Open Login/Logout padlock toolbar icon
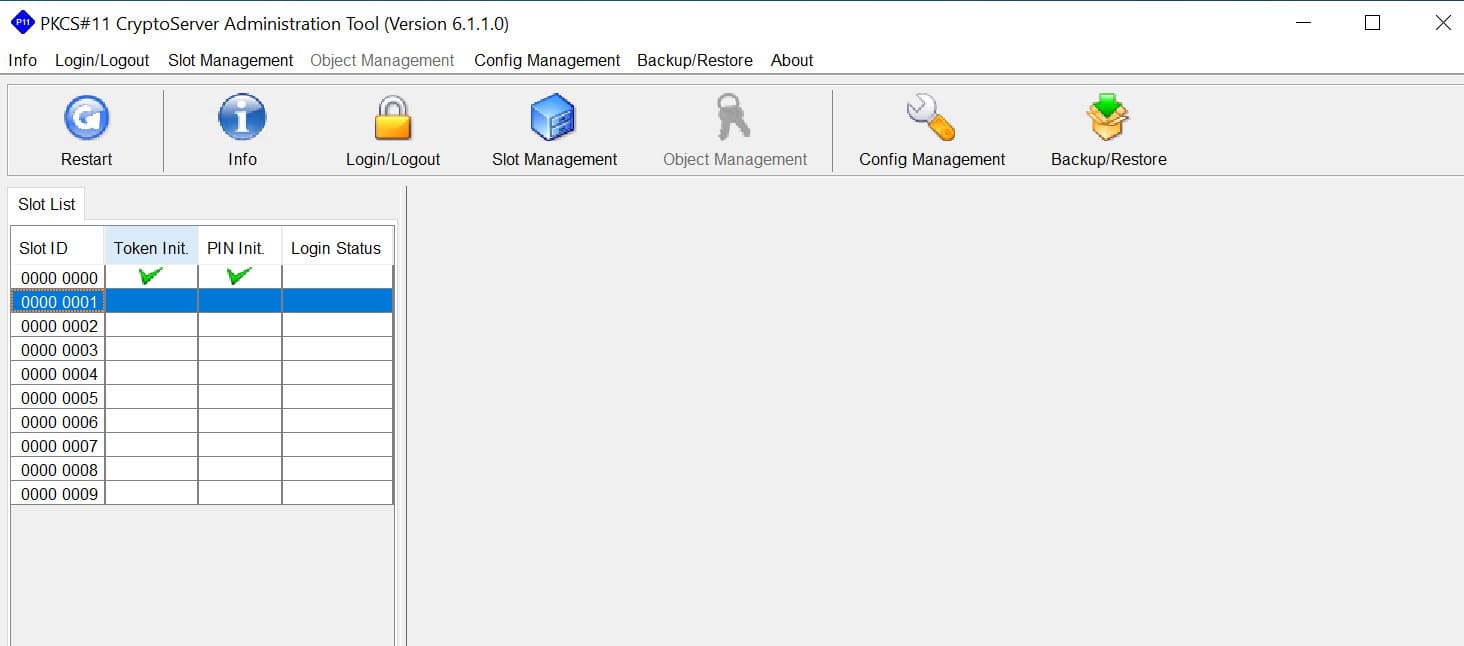Screen dimensions: 1464x646 tap(393, 118)
